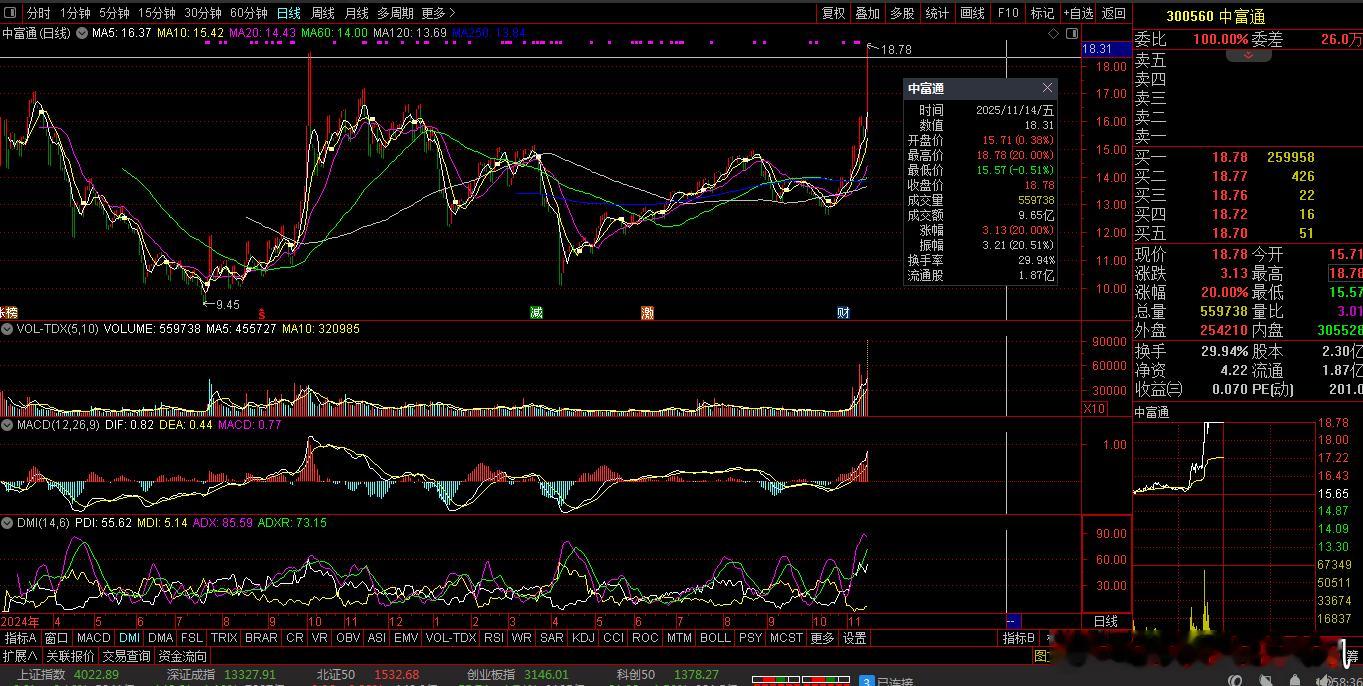The height and width of the screenshot is (686, 1363).
Task: Select the KDJ indicator tab
Action: (x=583, y=638)
